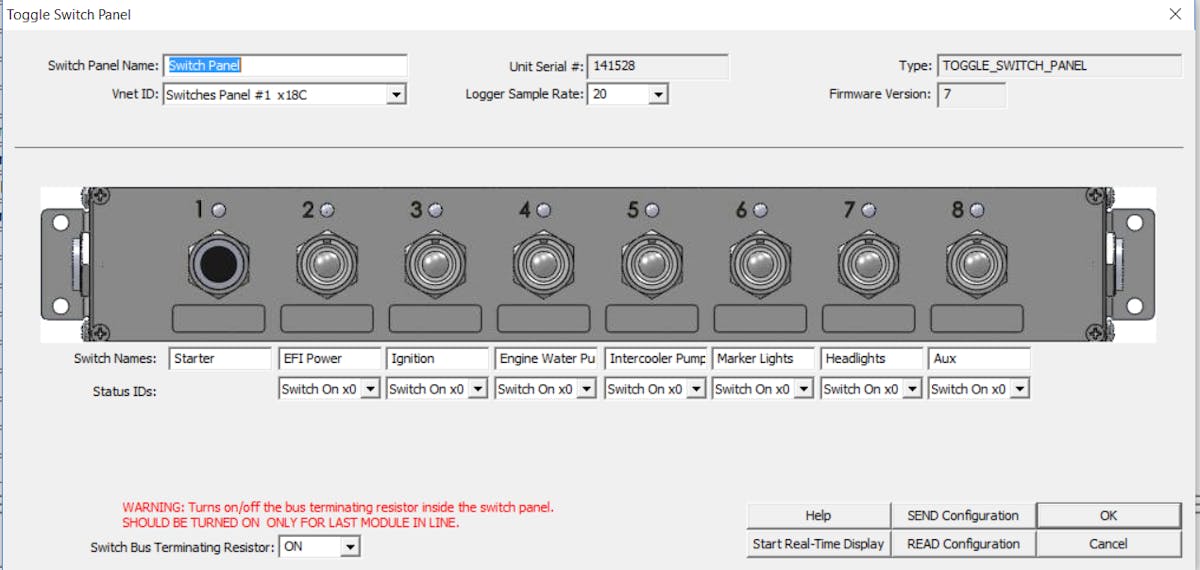The width and height of the screenshot is (1200, 570).
Task: Click the indicator LED next to switch 8
Action: tap(977, 210)
